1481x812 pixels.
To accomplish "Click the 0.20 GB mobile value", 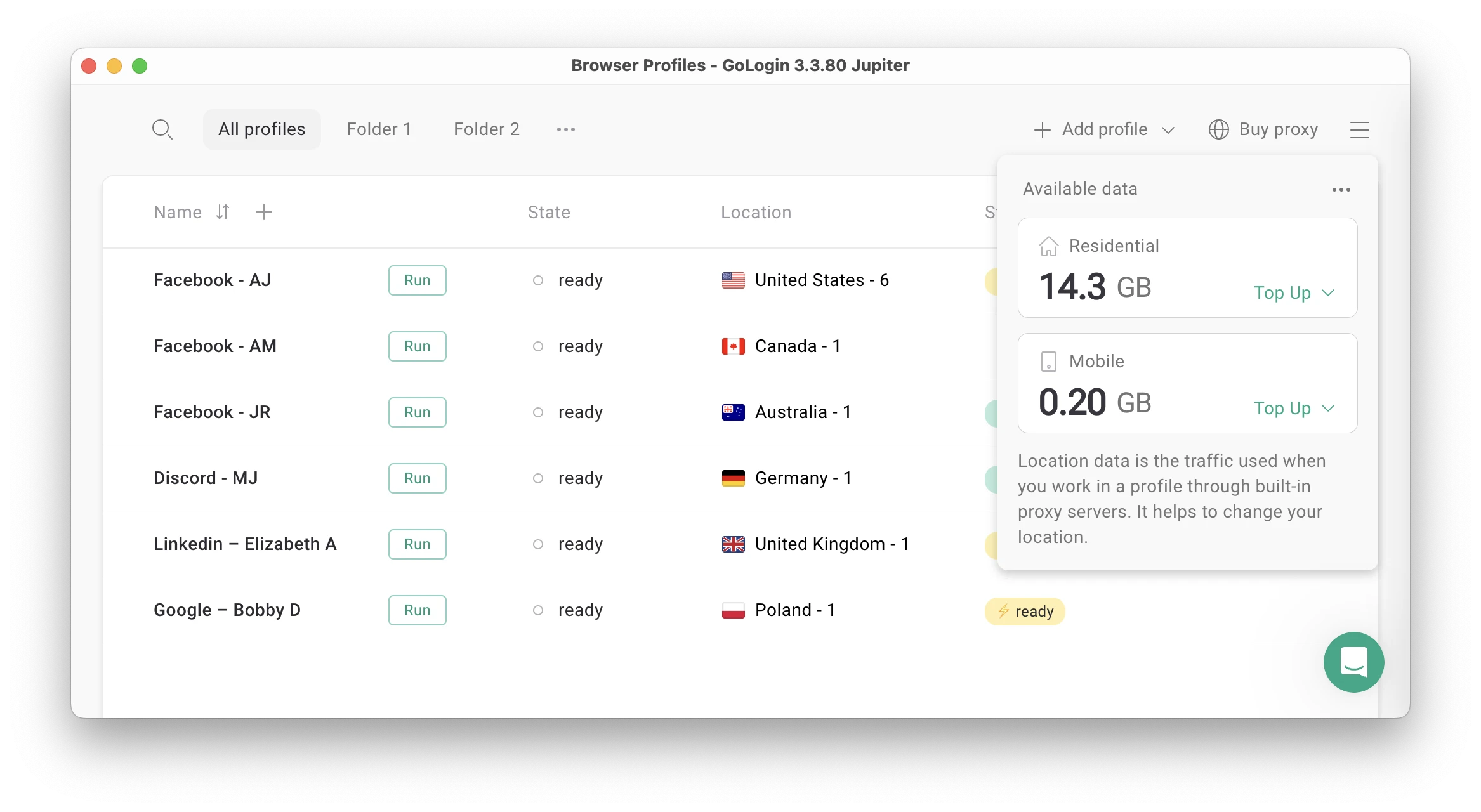I will pos(1095,402).
